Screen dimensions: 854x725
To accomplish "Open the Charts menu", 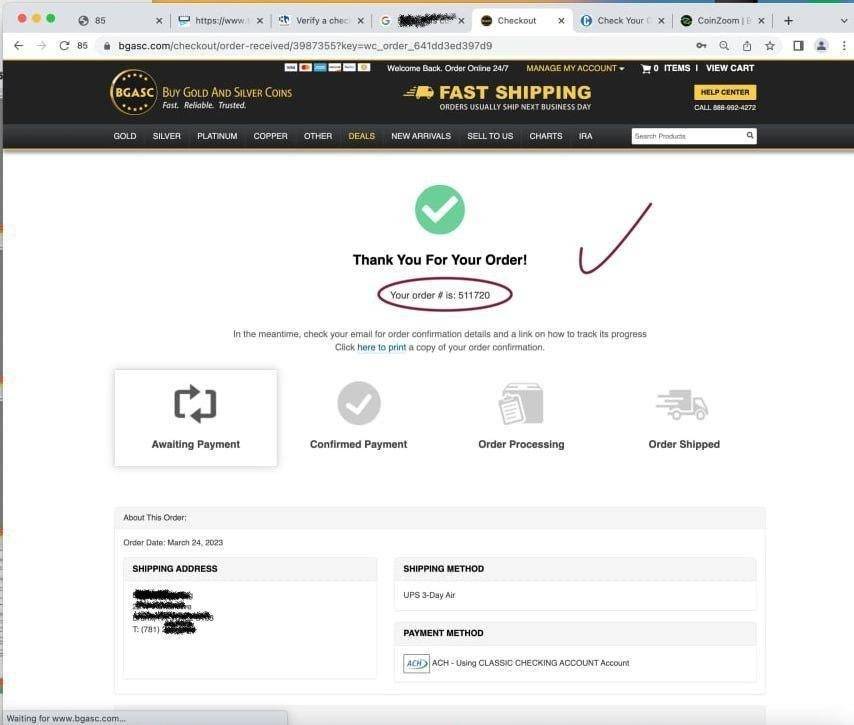I will coord(545,136).
